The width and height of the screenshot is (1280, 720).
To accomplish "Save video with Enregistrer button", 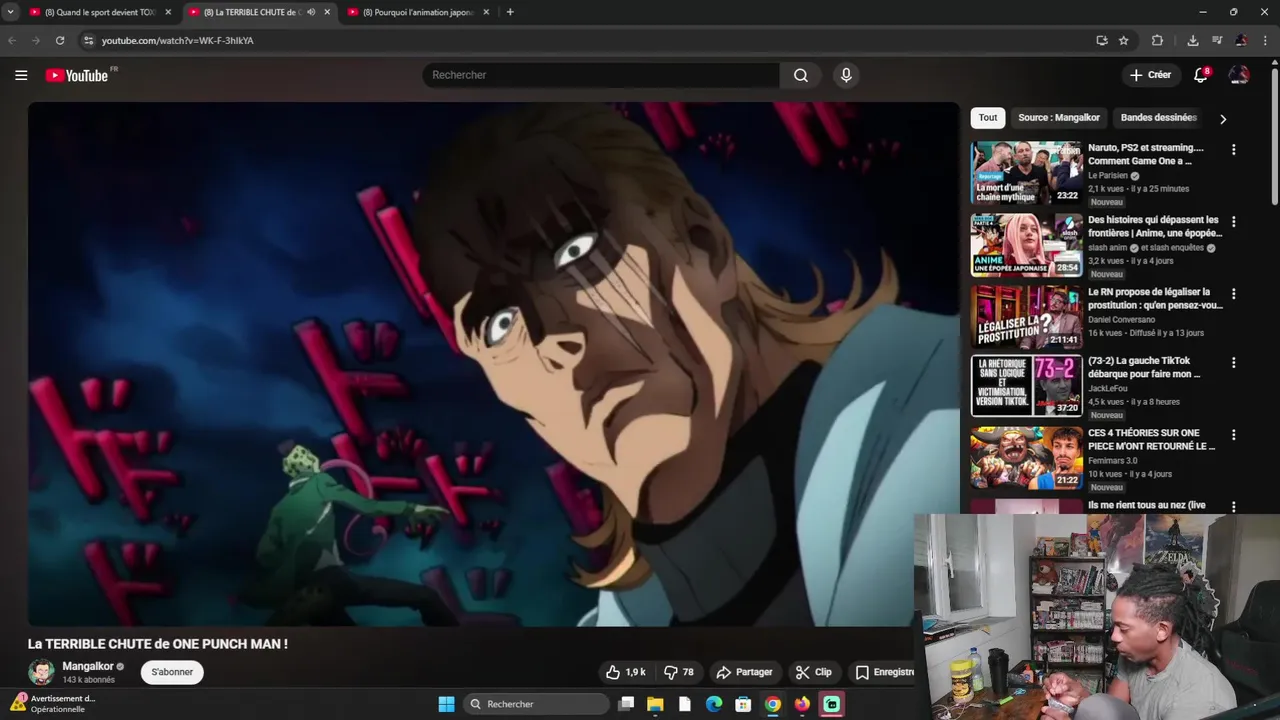I will tap(884, 672).
